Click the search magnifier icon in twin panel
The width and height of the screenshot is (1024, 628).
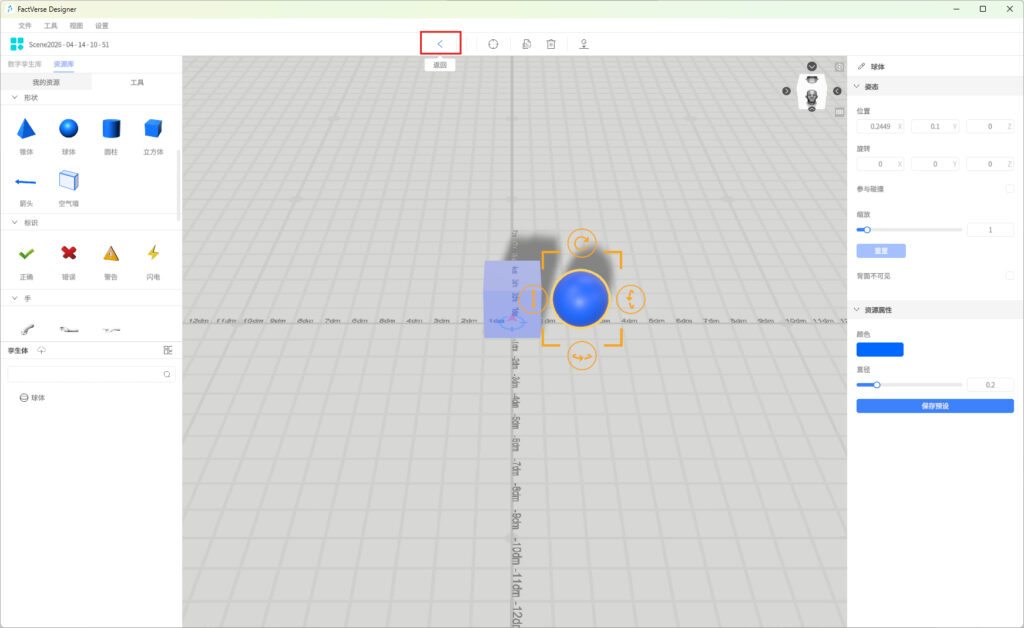(x=167, y=374)
